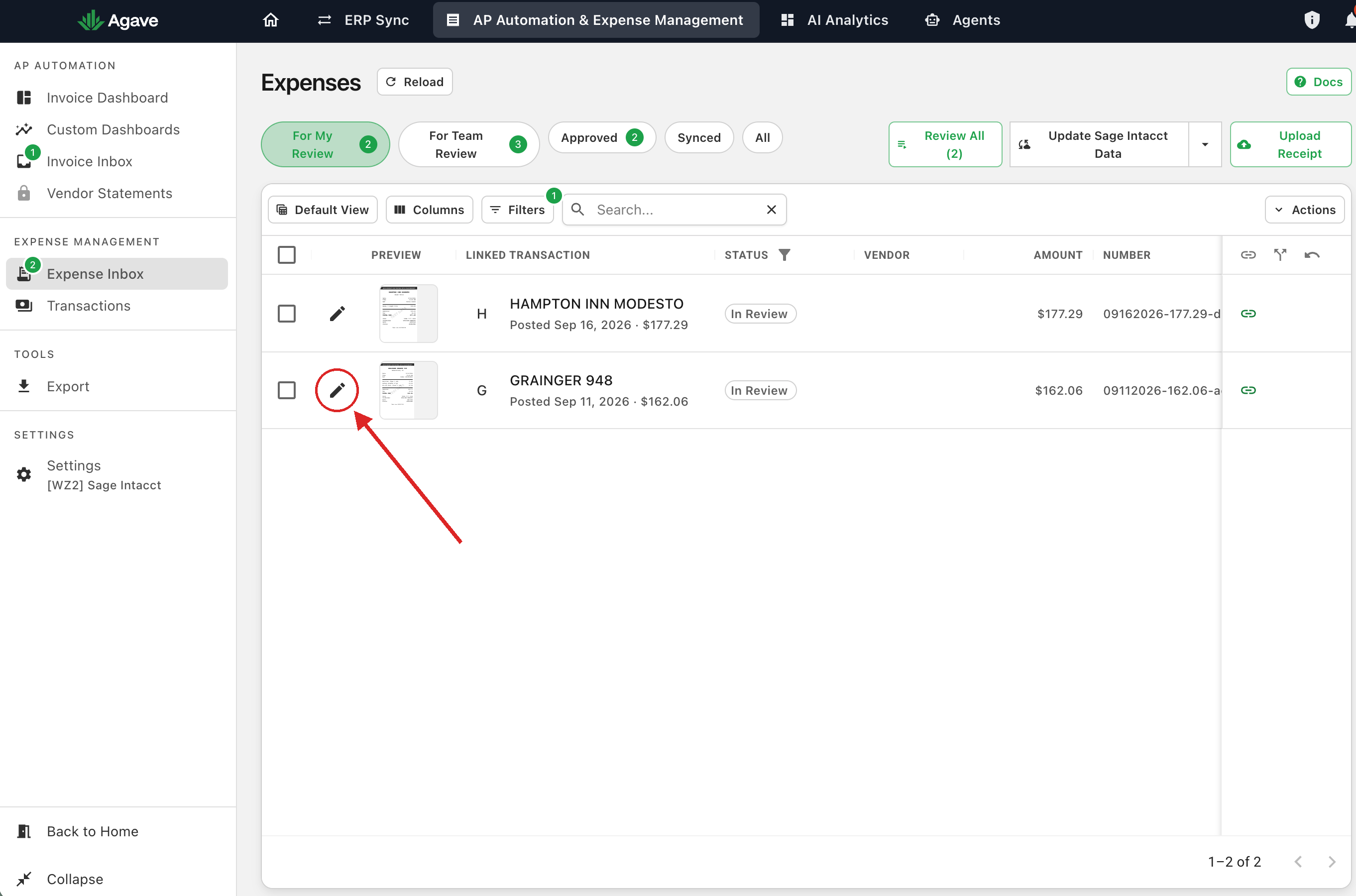The width and height of the screenshot is (1356, 896).
Task: Switch to the Synced tab
Action: (x=699, y=138)
